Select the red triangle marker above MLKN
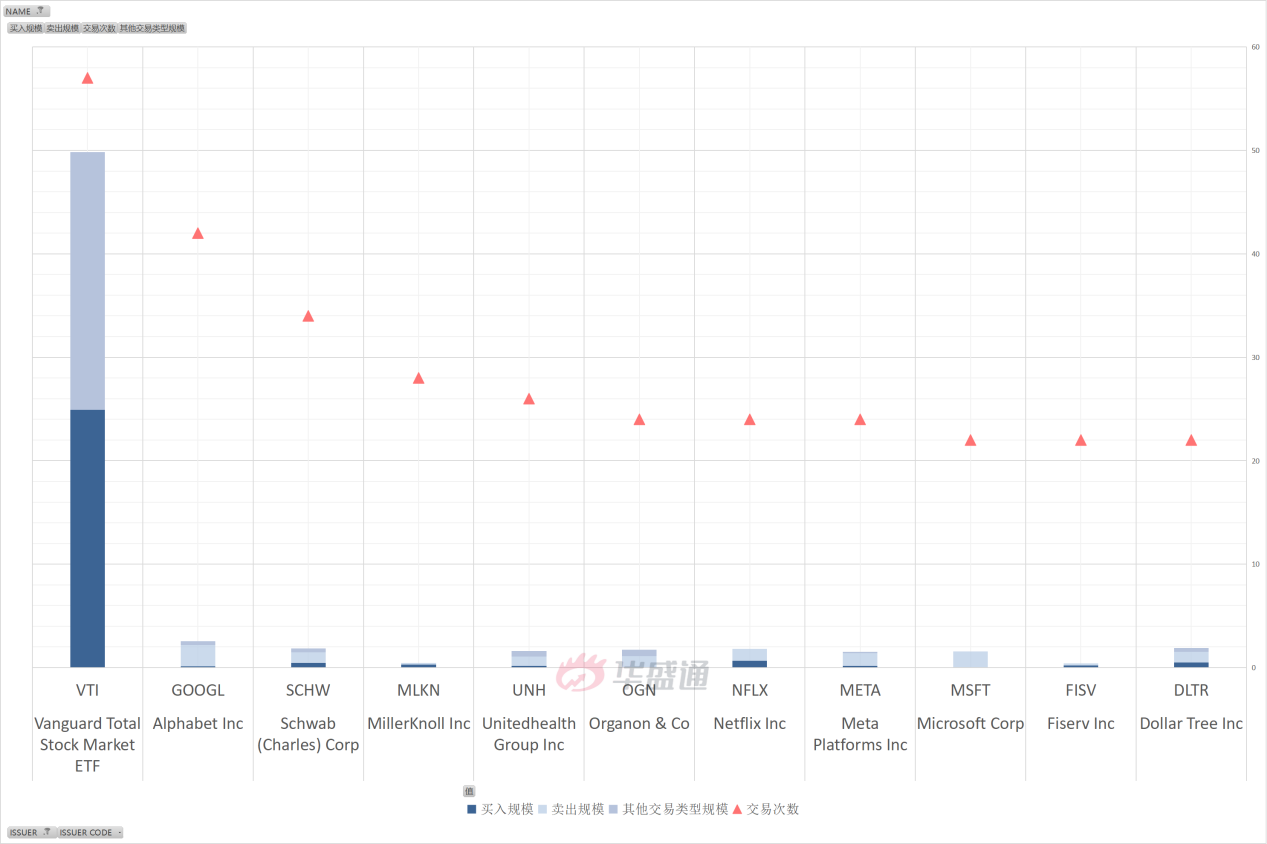Screen dimensions: 1267x844 point(419,378)
